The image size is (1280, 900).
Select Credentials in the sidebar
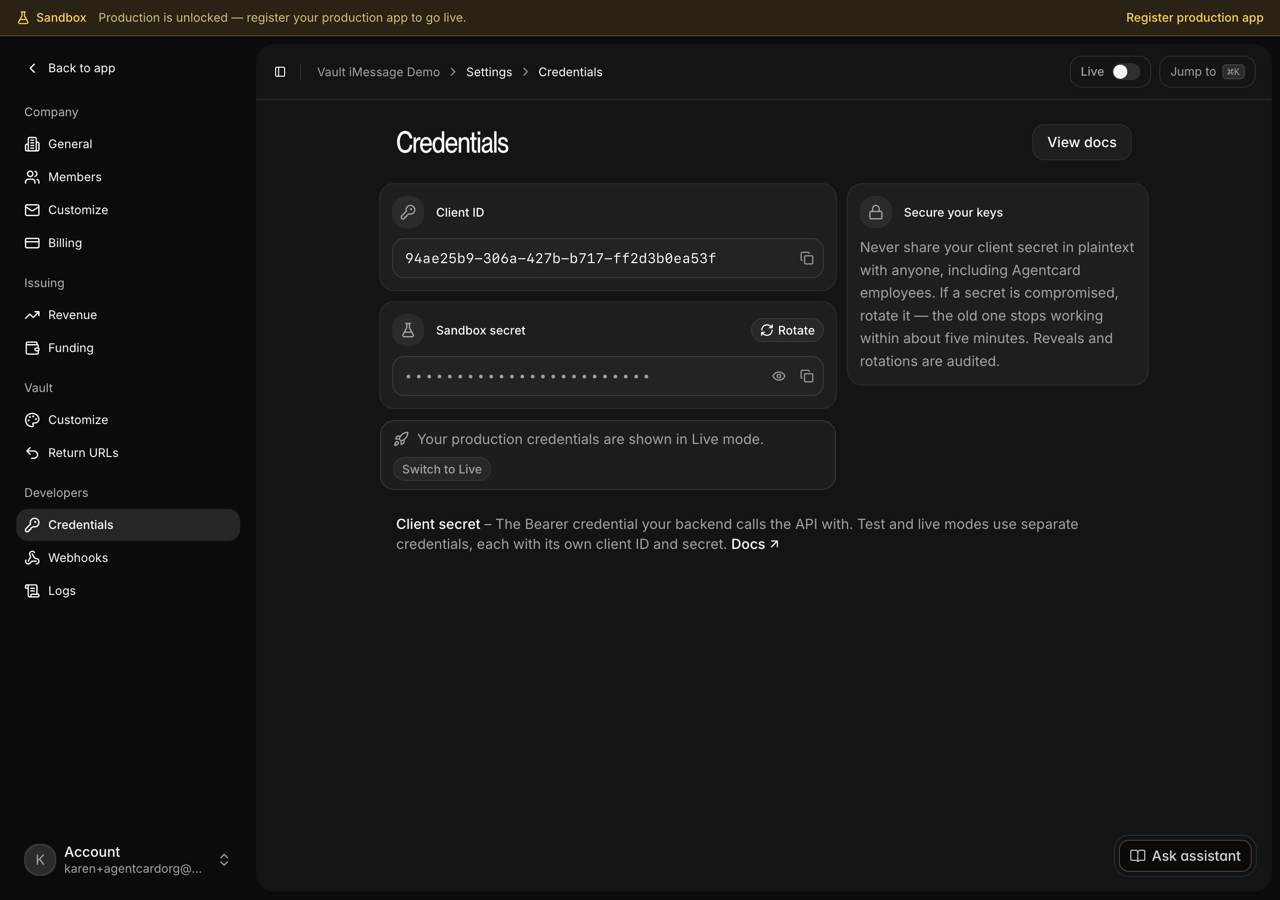128,525
